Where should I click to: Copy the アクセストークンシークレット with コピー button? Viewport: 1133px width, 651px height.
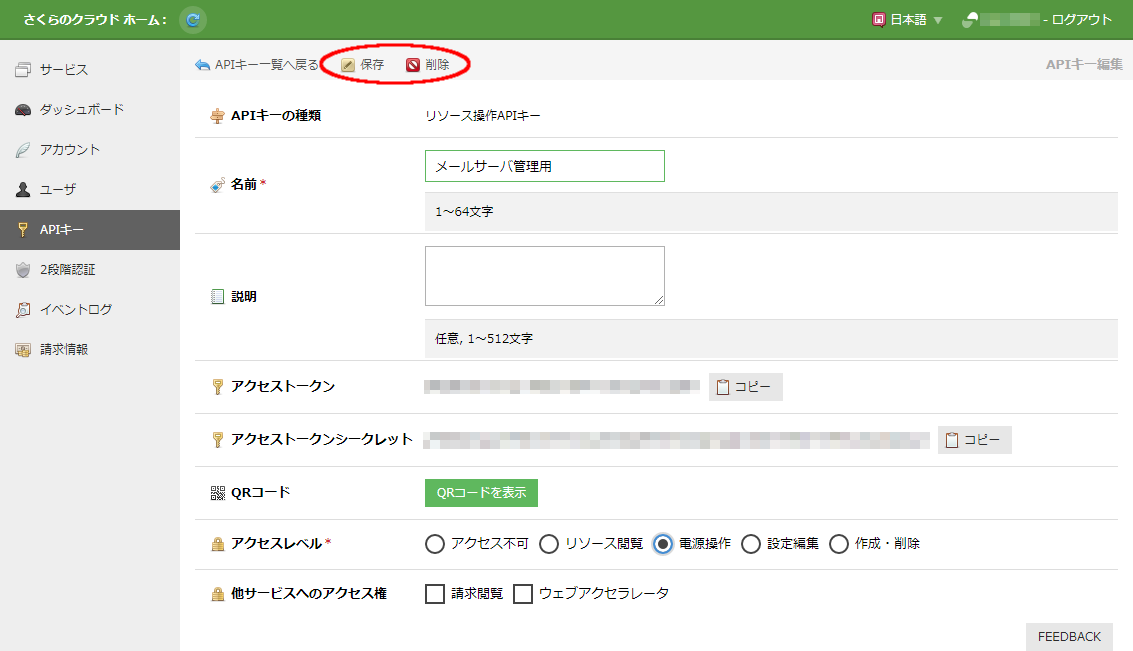pos(974,440)
